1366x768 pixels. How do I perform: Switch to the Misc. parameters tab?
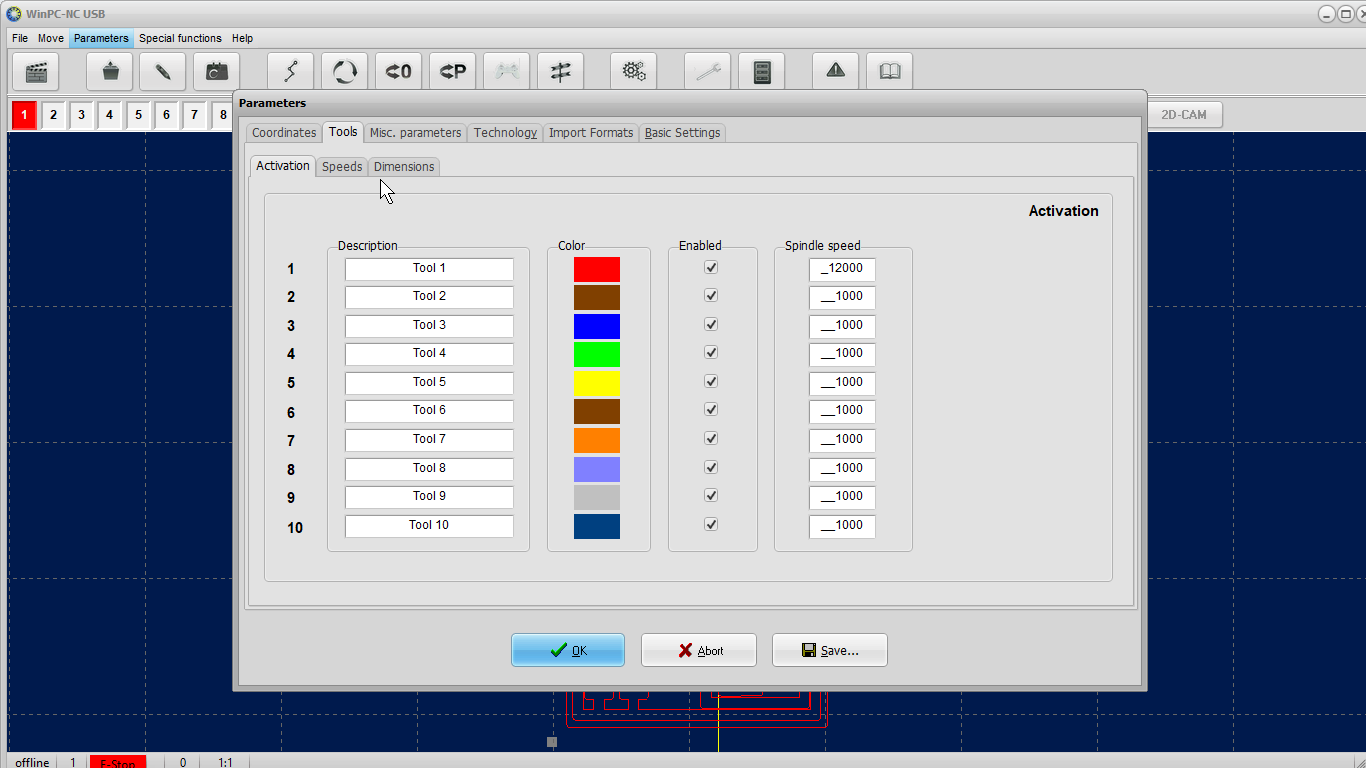[415, 133]
